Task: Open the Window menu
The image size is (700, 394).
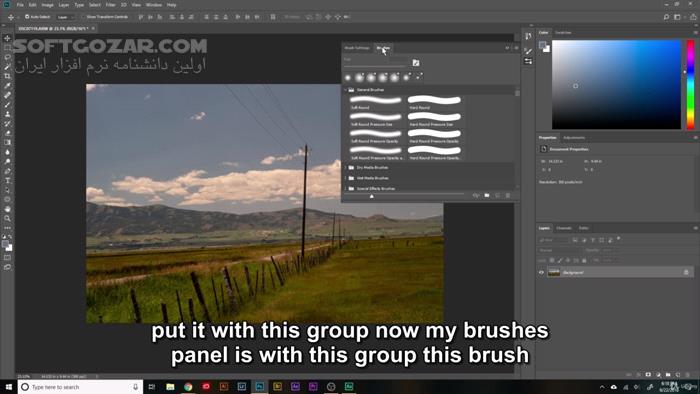Action: 154,5
